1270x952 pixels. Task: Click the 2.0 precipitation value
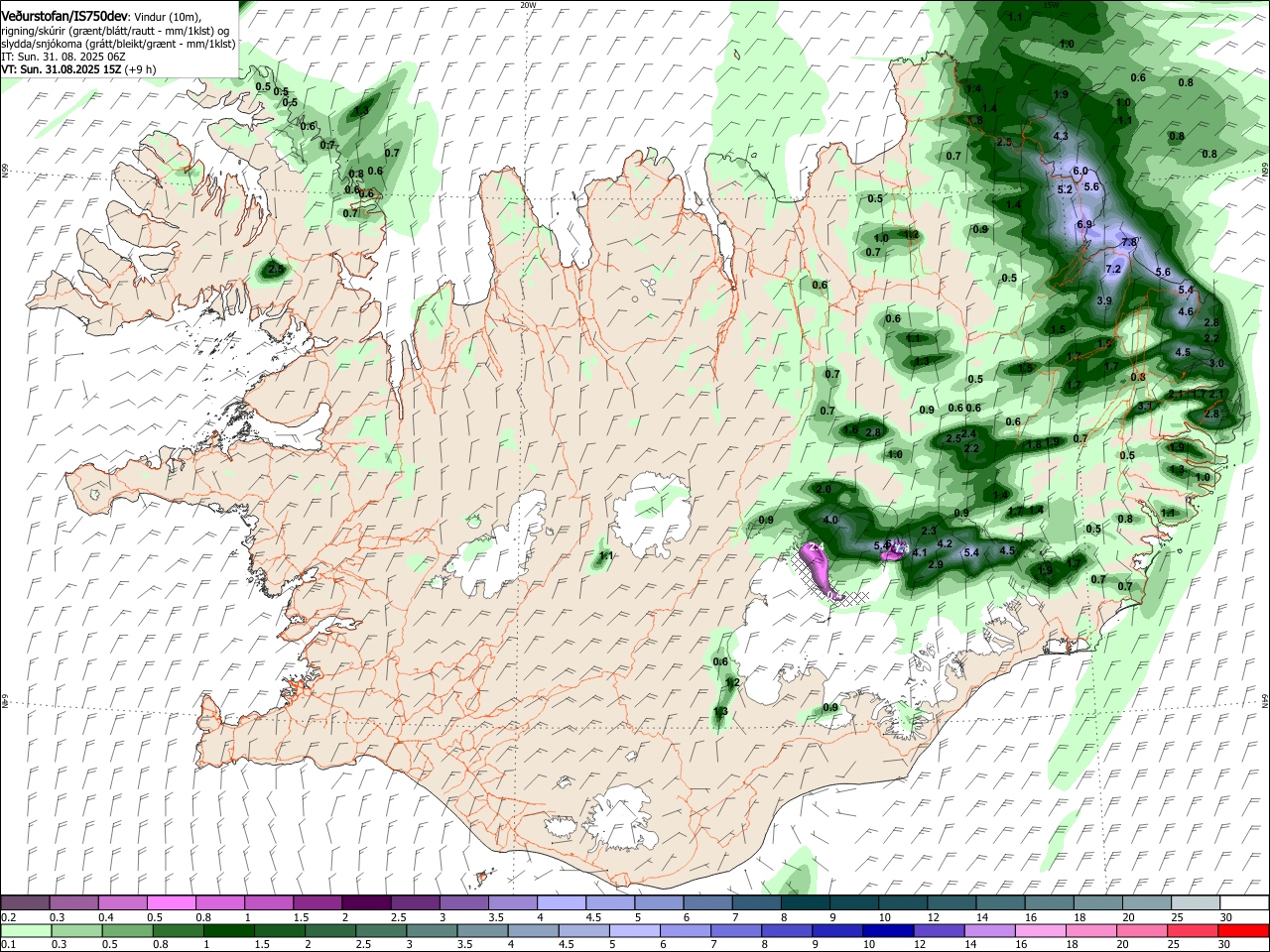pos(824,490)
